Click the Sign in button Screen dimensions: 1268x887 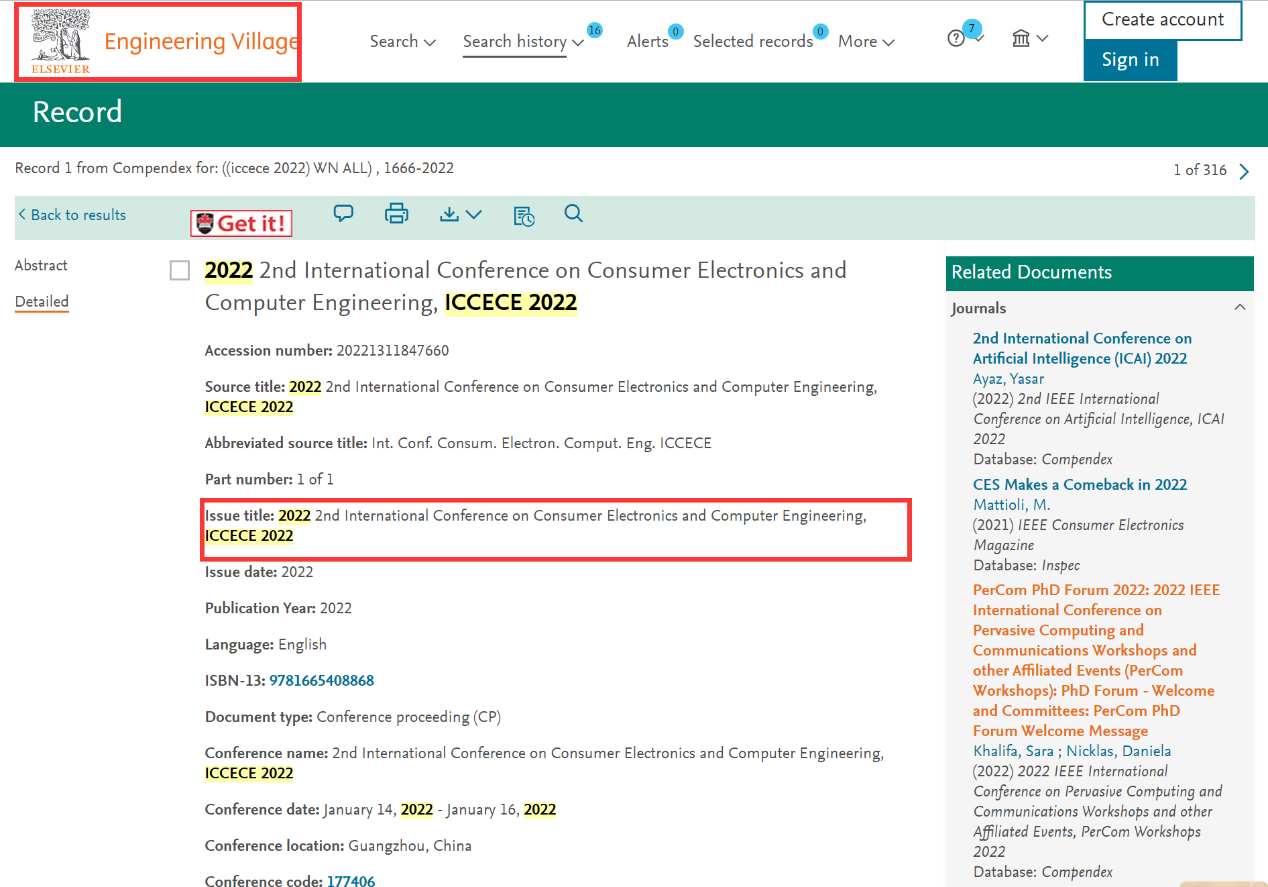[1130, 60]
